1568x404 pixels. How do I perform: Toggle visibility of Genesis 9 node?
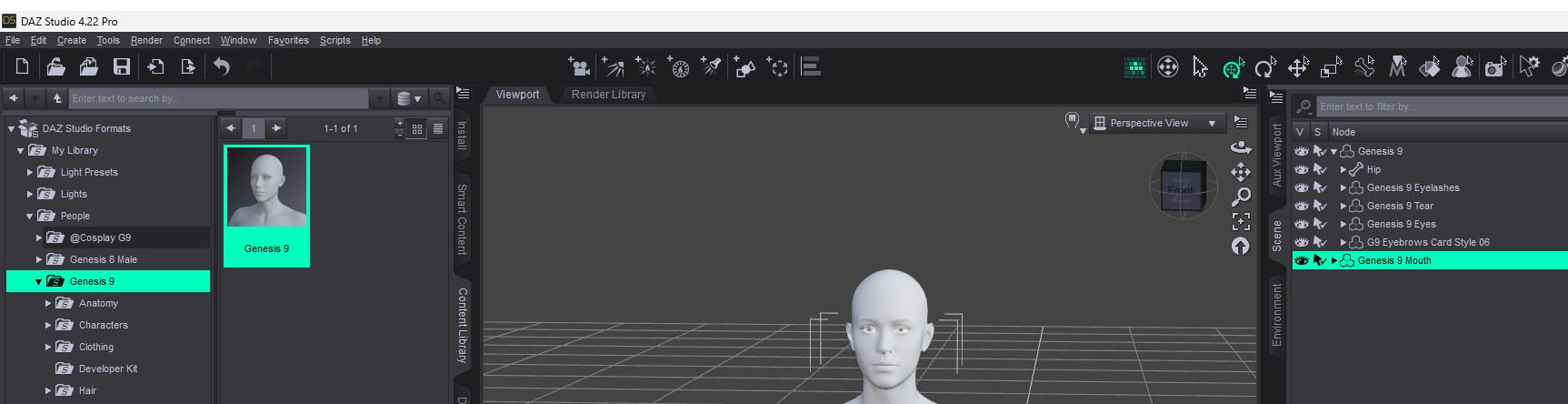[1302, 151]
